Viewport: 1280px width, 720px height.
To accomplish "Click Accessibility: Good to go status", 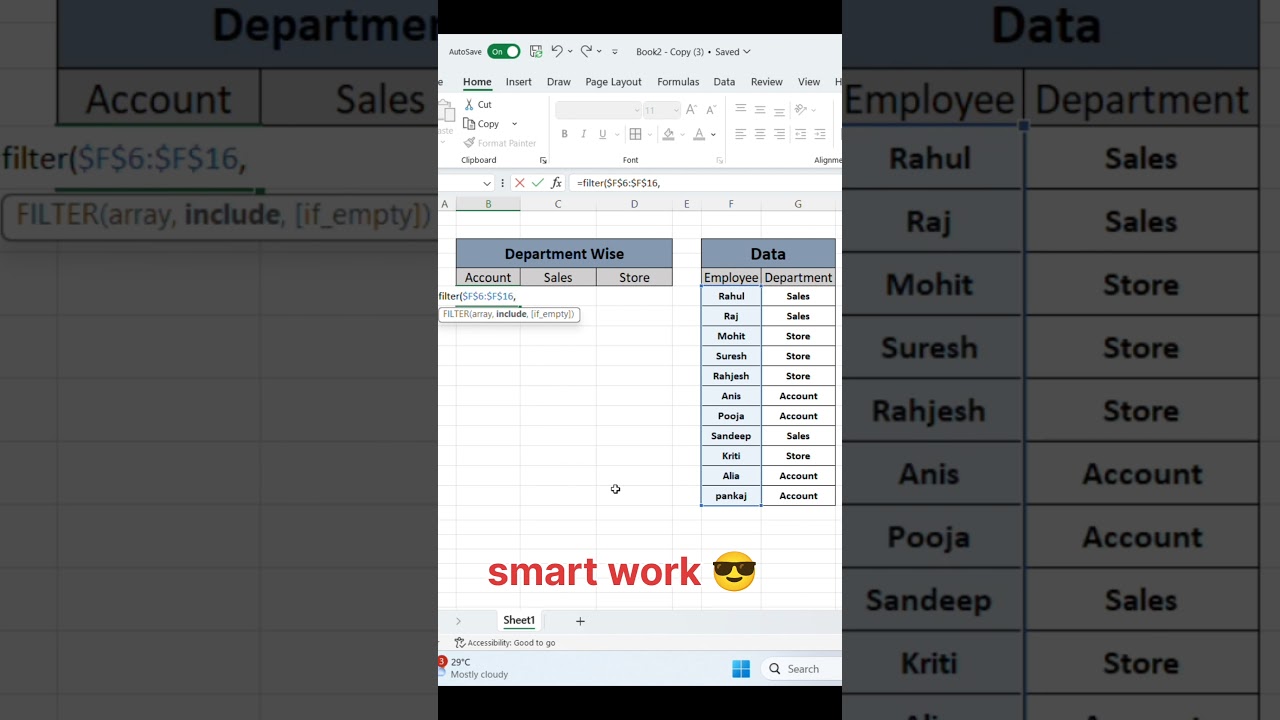I will 505,643.
